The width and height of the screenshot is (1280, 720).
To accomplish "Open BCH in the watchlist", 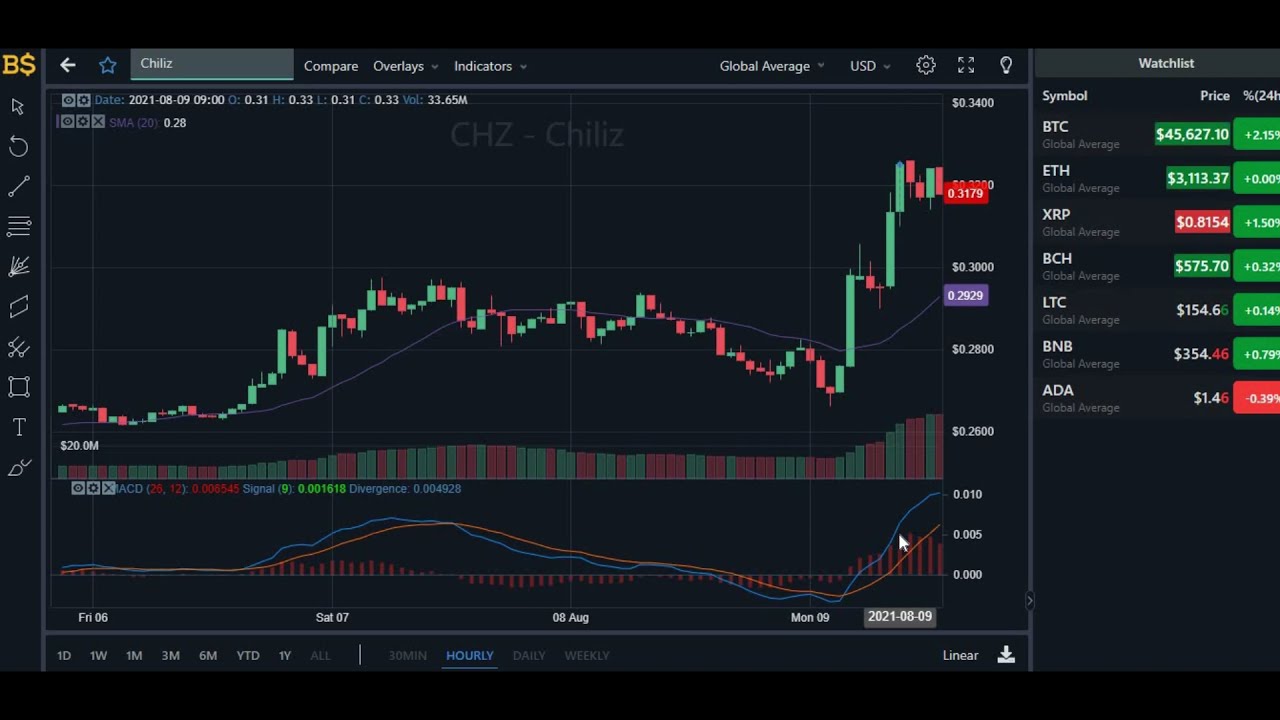I will tap(1158, 266).
